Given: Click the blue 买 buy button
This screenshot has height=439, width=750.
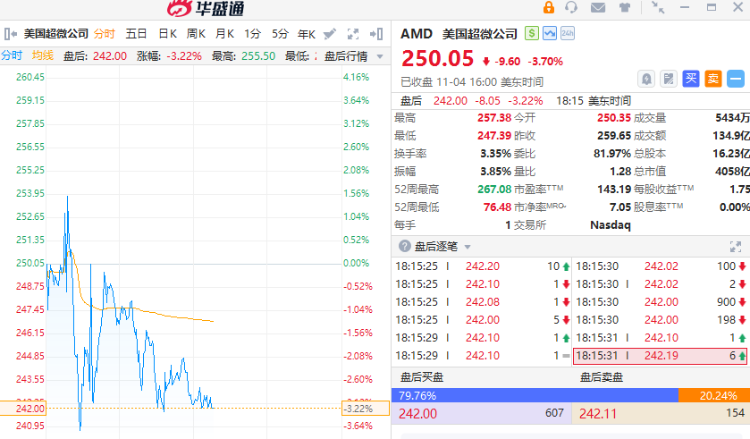Looking at the screenshot, I should tap(691, 78).
